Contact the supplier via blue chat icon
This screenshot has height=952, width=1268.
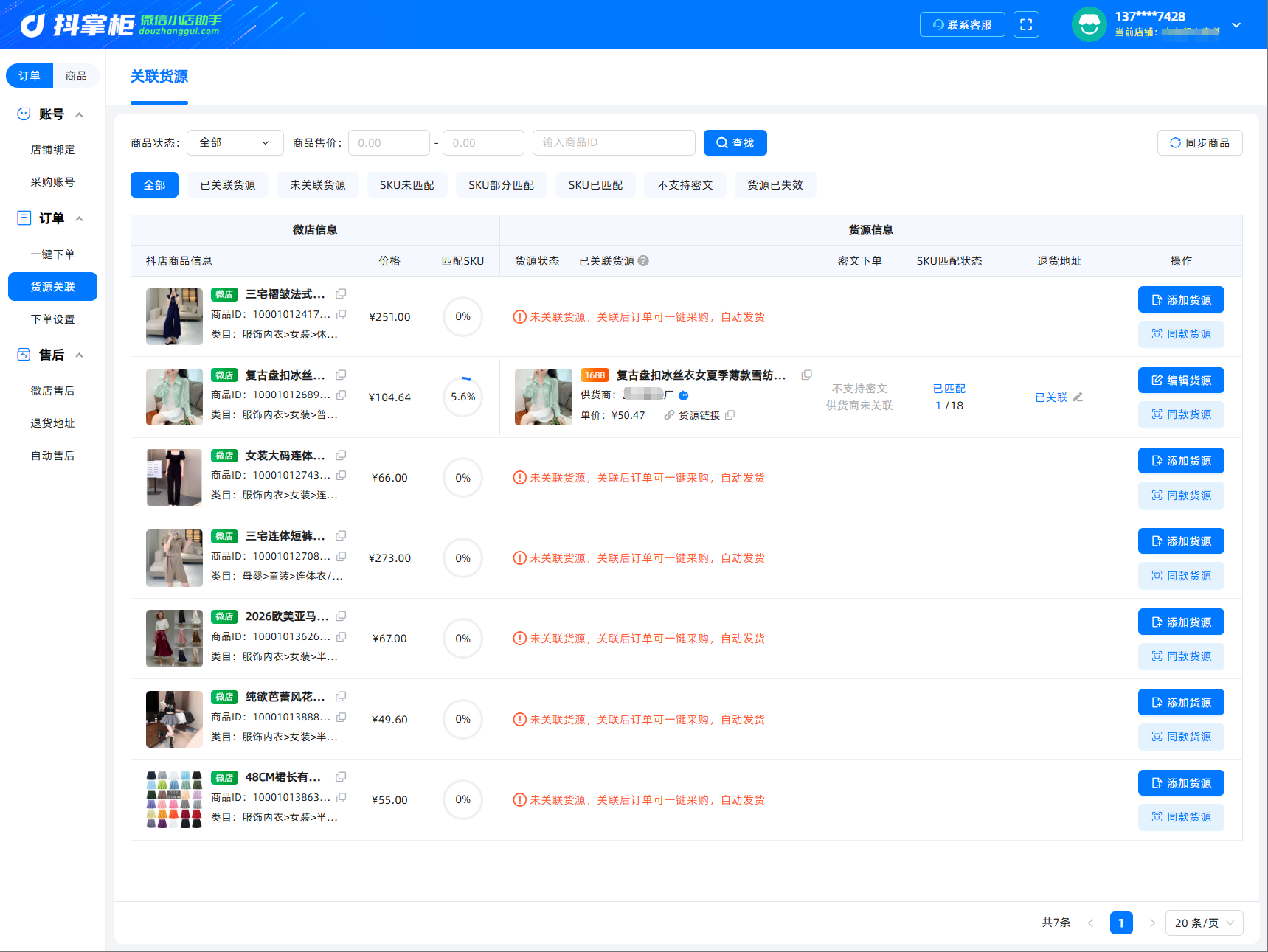click(684, 395)
